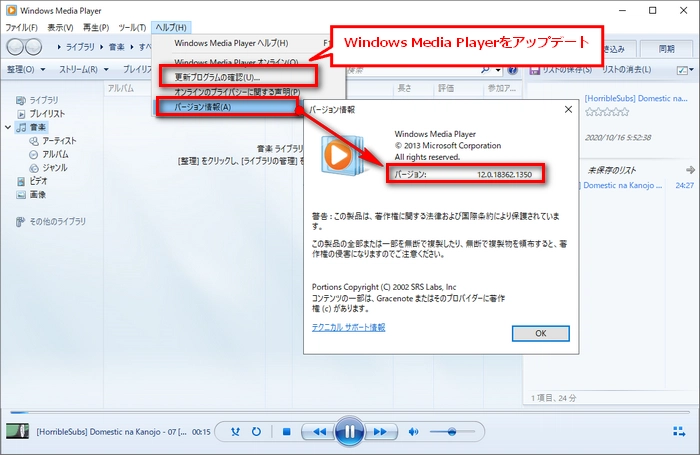Skip to the previous track
Viewport: 700px width, 455px height.
tap(316, 432)
